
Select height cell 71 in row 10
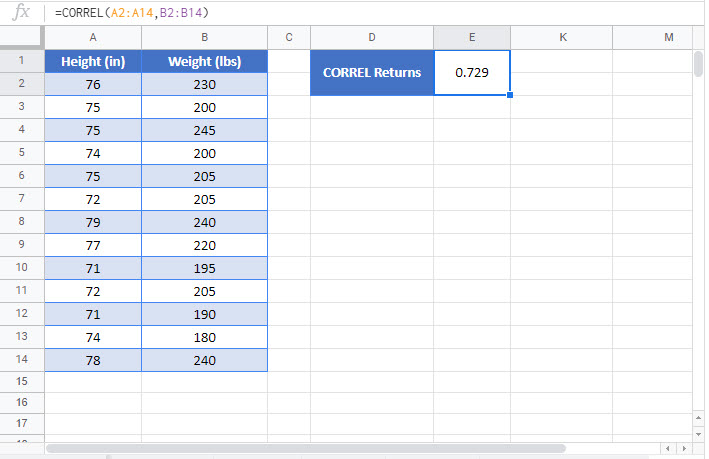coord(93,268)
